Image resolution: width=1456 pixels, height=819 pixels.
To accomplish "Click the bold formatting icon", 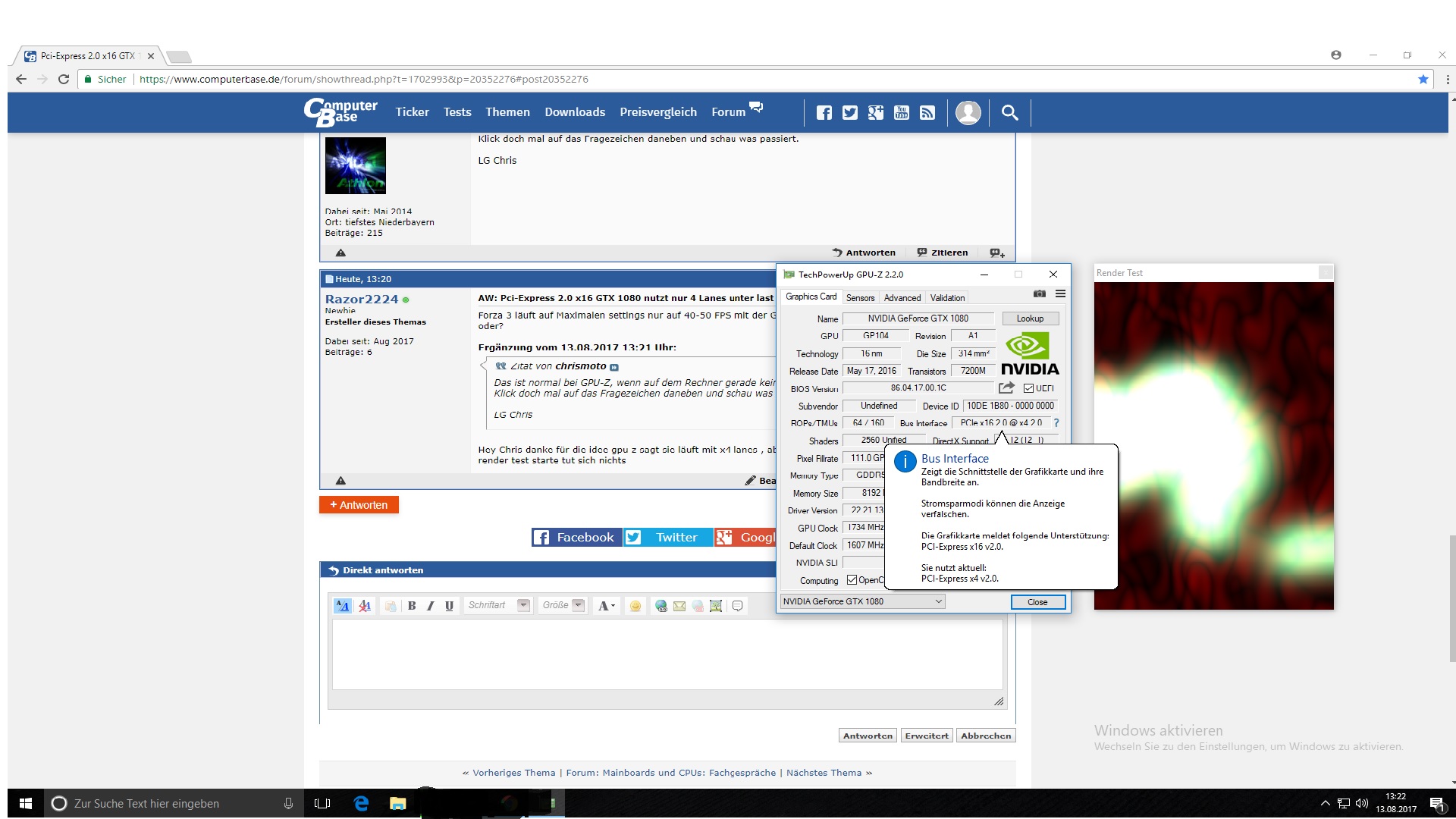I will click(x=412, y=606).
